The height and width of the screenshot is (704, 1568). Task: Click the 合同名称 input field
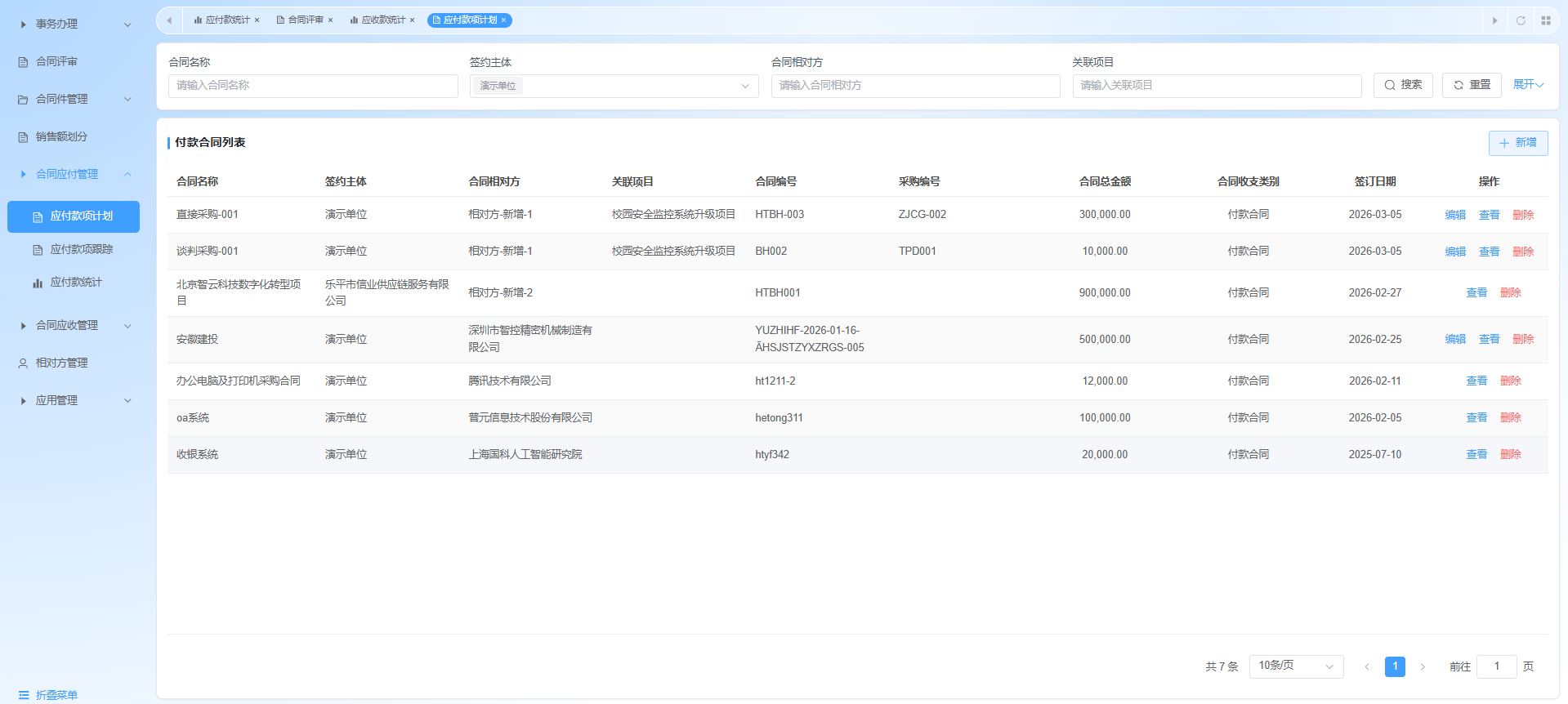313,86
